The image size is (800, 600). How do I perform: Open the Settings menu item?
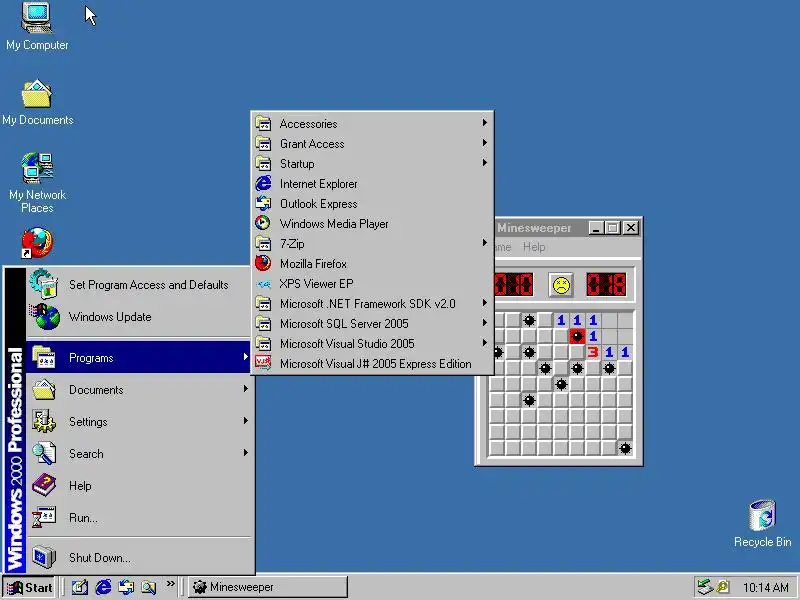coord(140,421)
